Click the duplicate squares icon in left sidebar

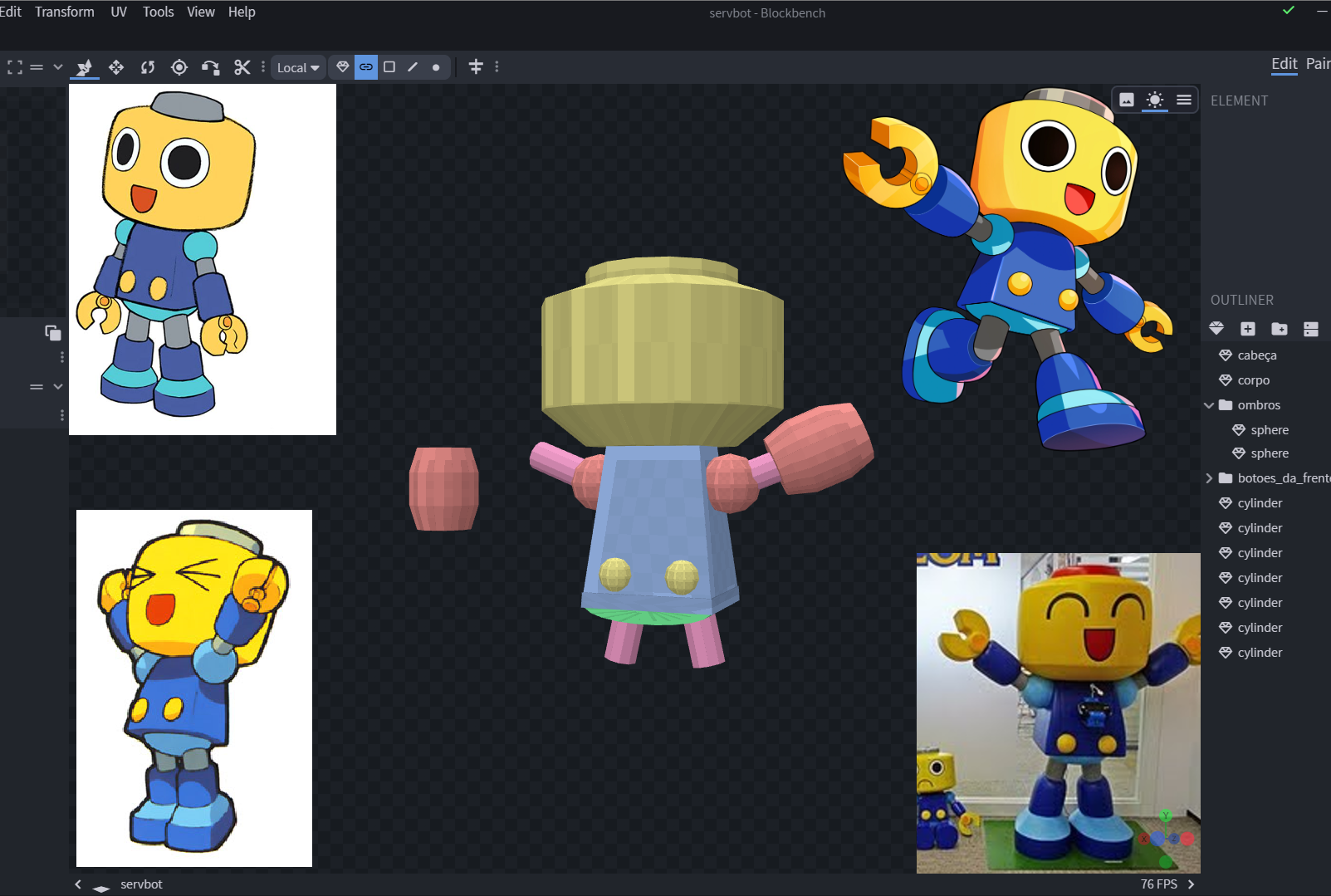[53, 333]
